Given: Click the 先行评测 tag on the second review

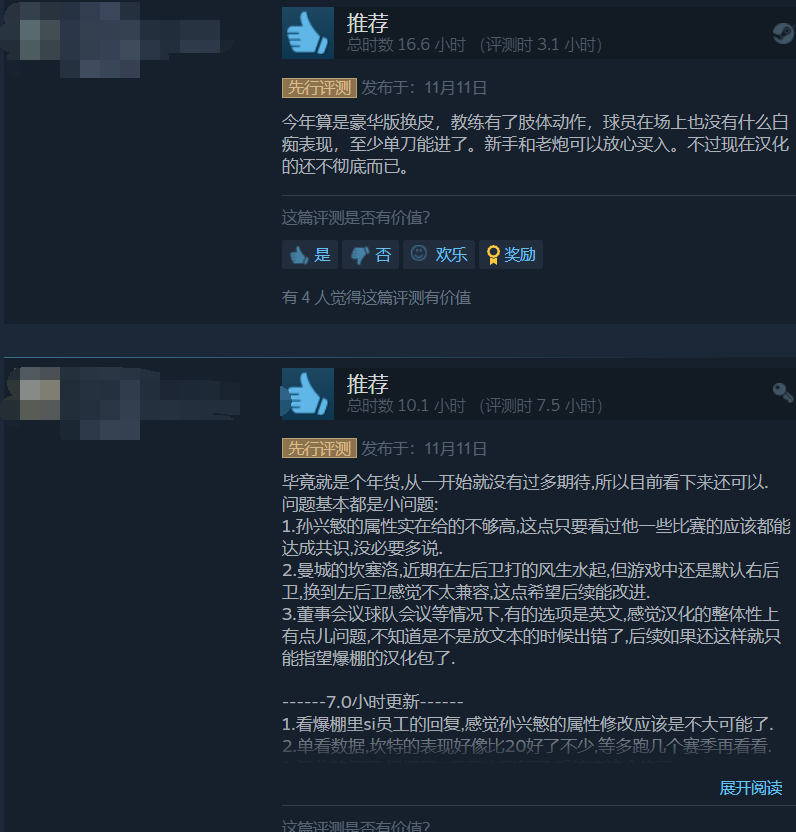Looking at the screenshot, I should [x=319, y=448].
